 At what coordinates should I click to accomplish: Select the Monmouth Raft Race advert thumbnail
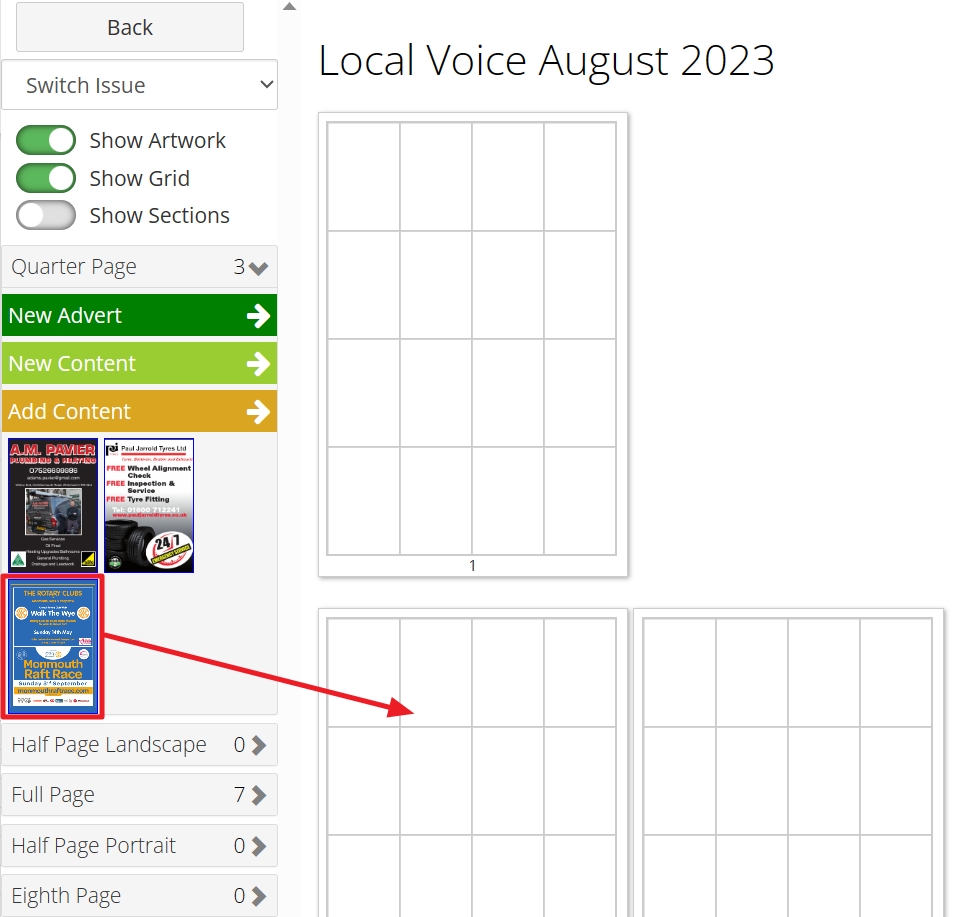[x=53, y=646]
